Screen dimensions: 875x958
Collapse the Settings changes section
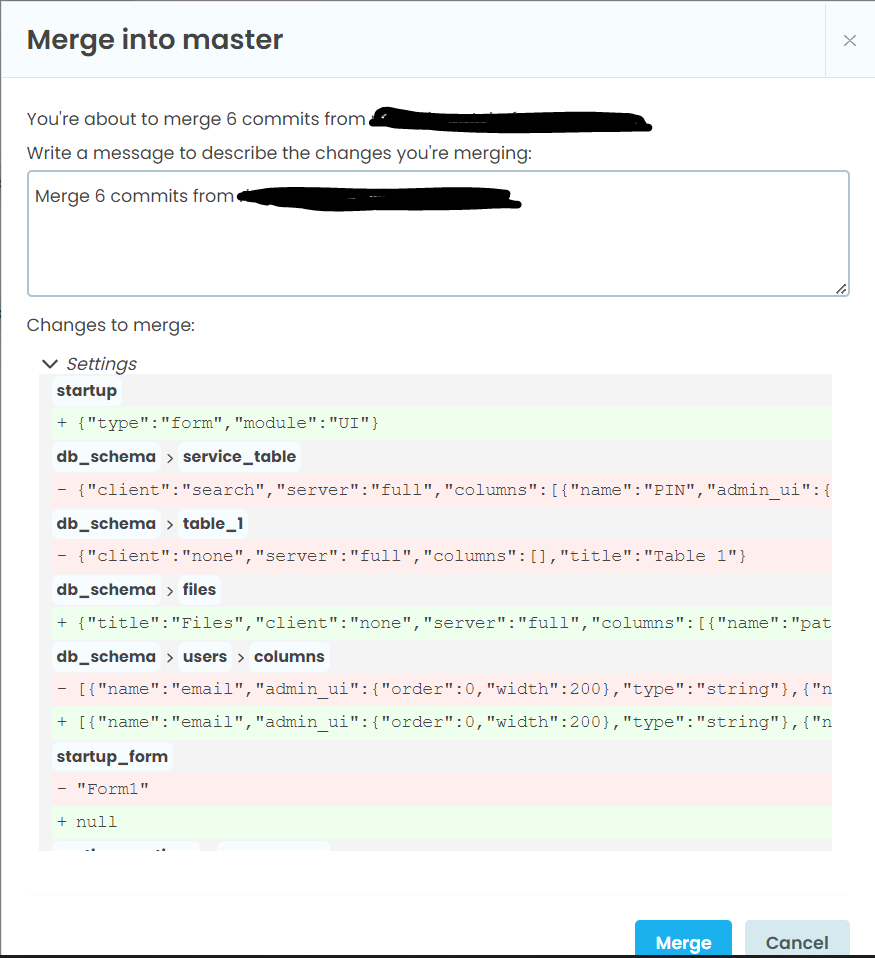(50, 364)
